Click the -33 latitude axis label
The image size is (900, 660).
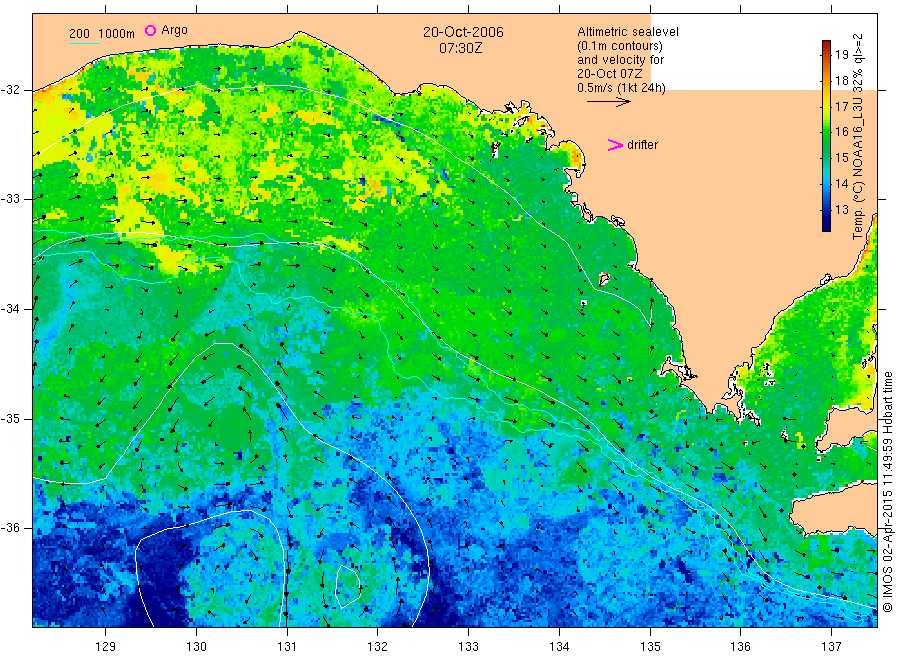coord(10,199)
